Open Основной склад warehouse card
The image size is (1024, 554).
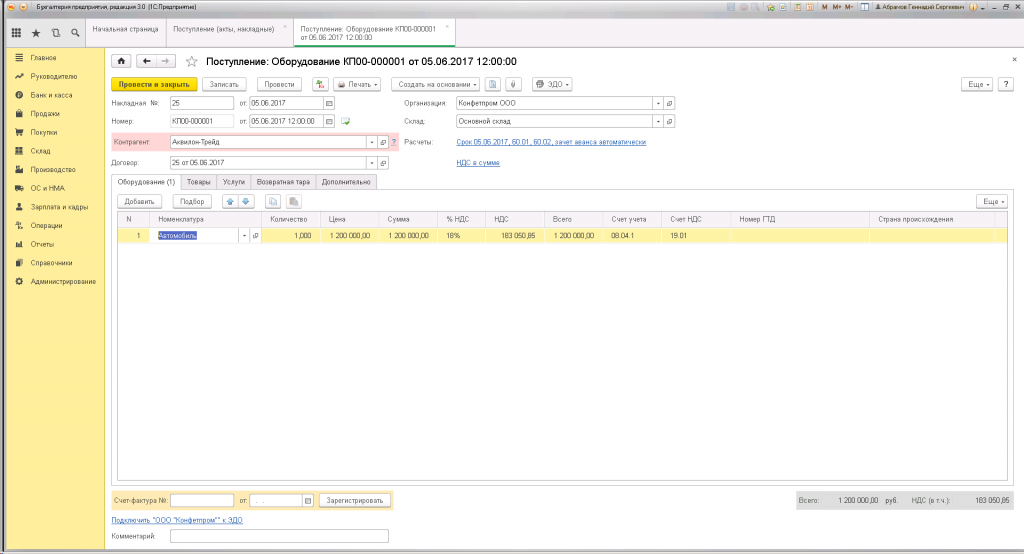(669, 122)
